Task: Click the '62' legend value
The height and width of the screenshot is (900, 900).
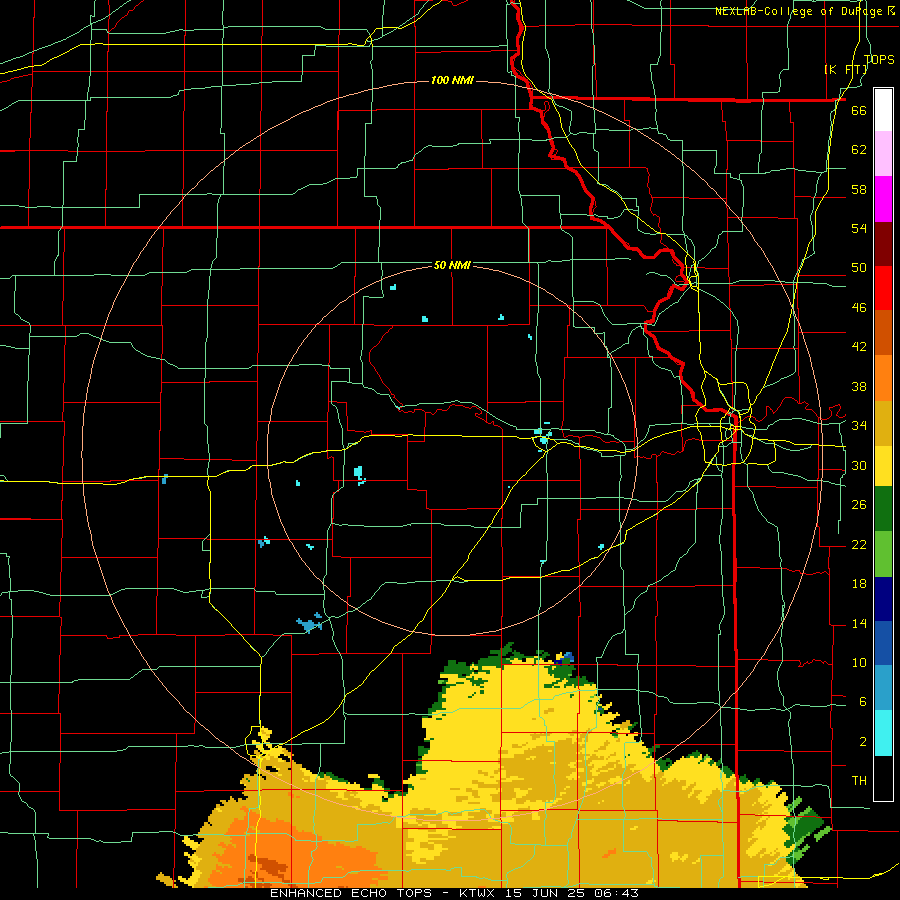Action: pos(859,149)
